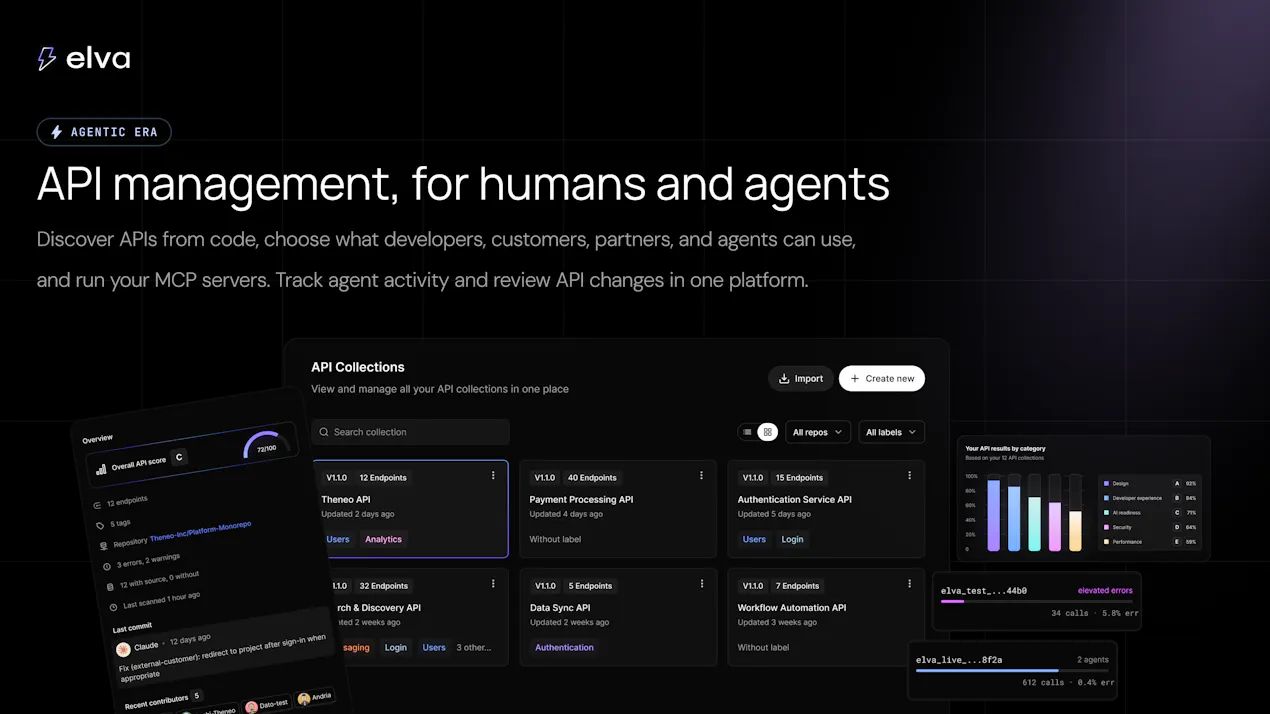Open three-dot menu on Search & Discovery API card
This screenshot has width=1270, height=714.
[493, 584]
